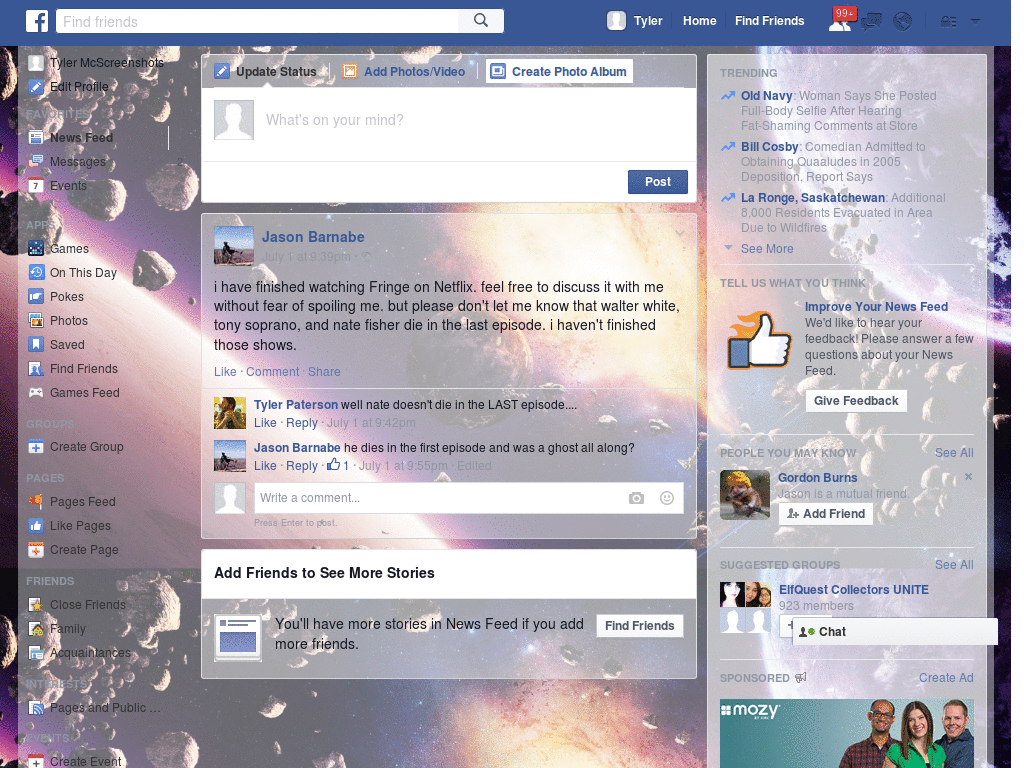Like Tyler Paterson's comment
Viewport: 1024px width, 768px height.
[265, 423]
